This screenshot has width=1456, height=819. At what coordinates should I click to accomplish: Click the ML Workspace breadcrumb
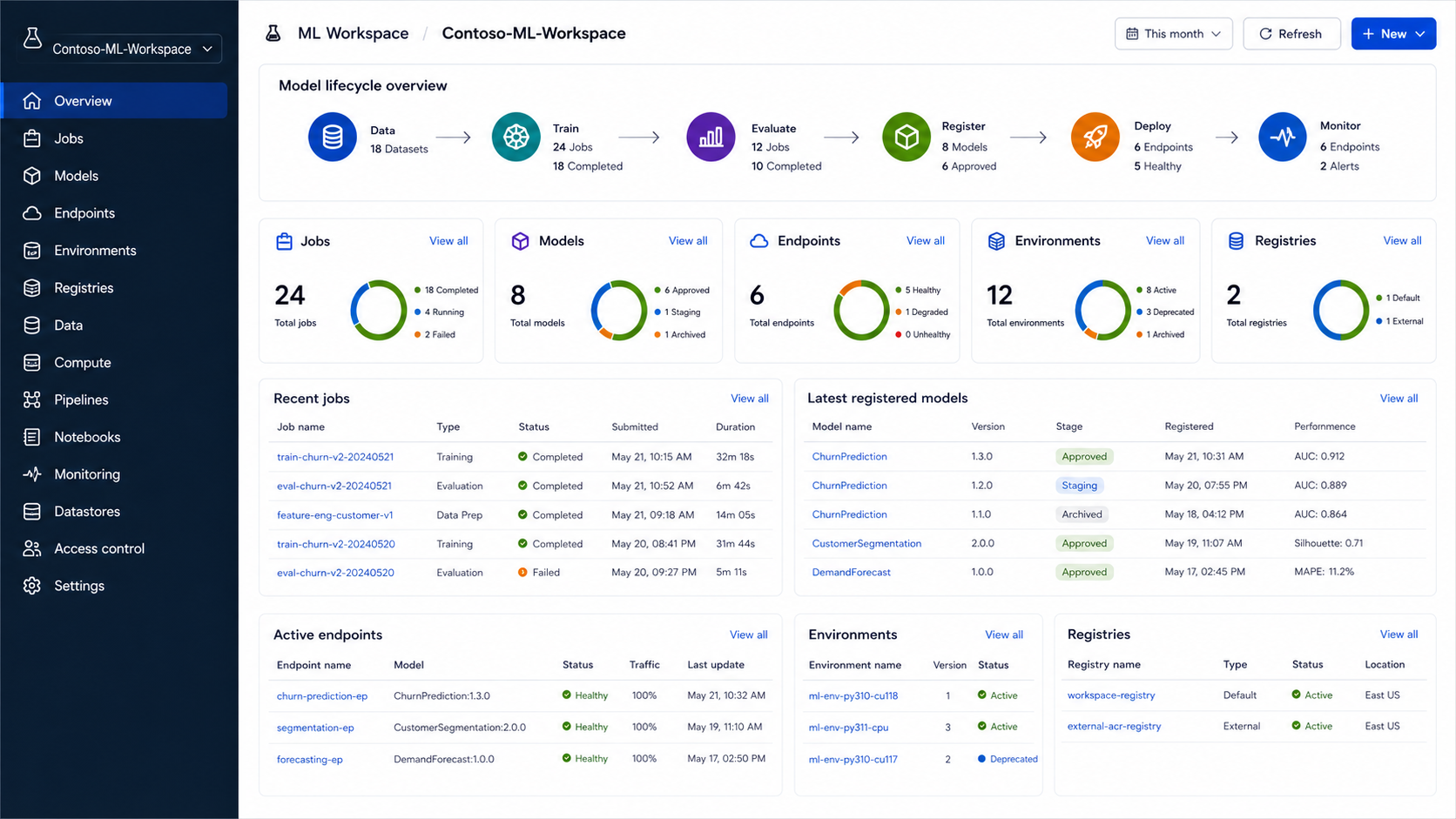coord(353,33)
